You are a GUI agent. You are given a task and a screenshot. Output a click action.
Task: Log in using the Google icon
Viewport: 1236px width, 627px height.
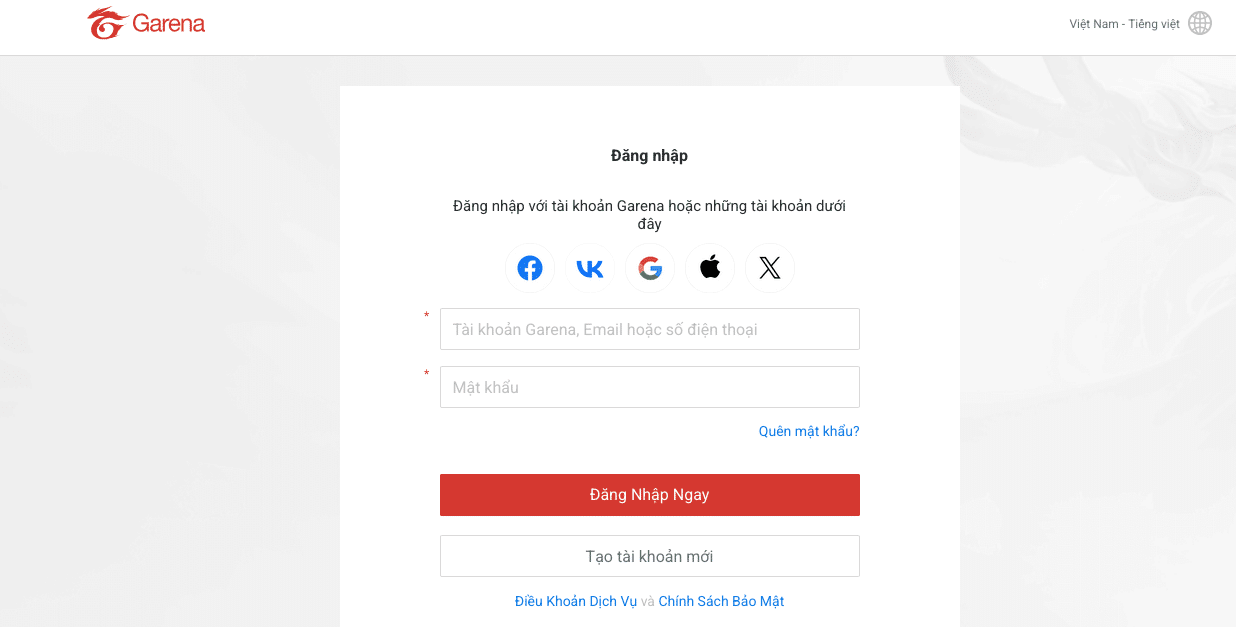pyautogui.click(x=650, y=268)
